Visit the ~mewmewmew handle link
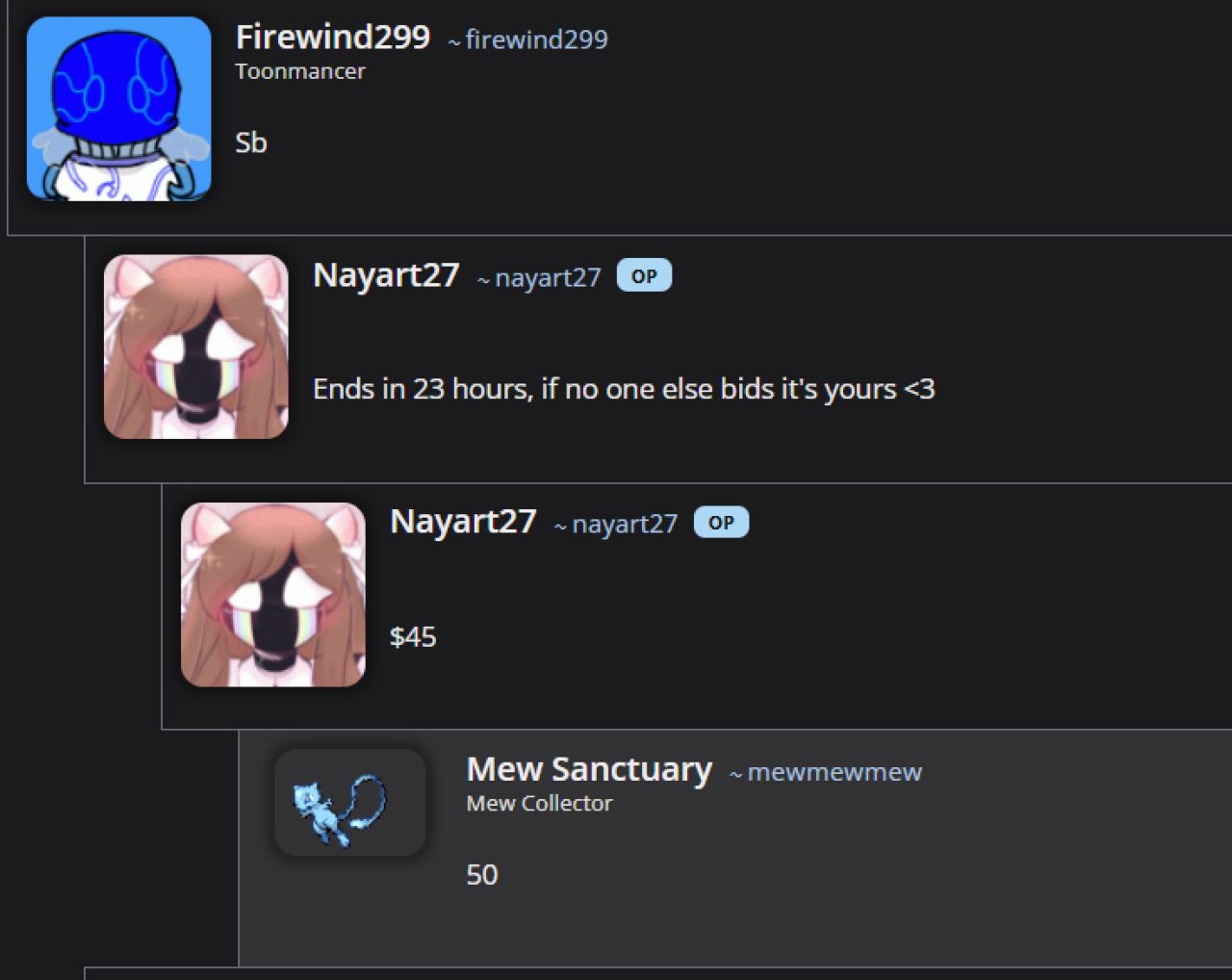Viewport: 1232px width, 980px height. 826,772
